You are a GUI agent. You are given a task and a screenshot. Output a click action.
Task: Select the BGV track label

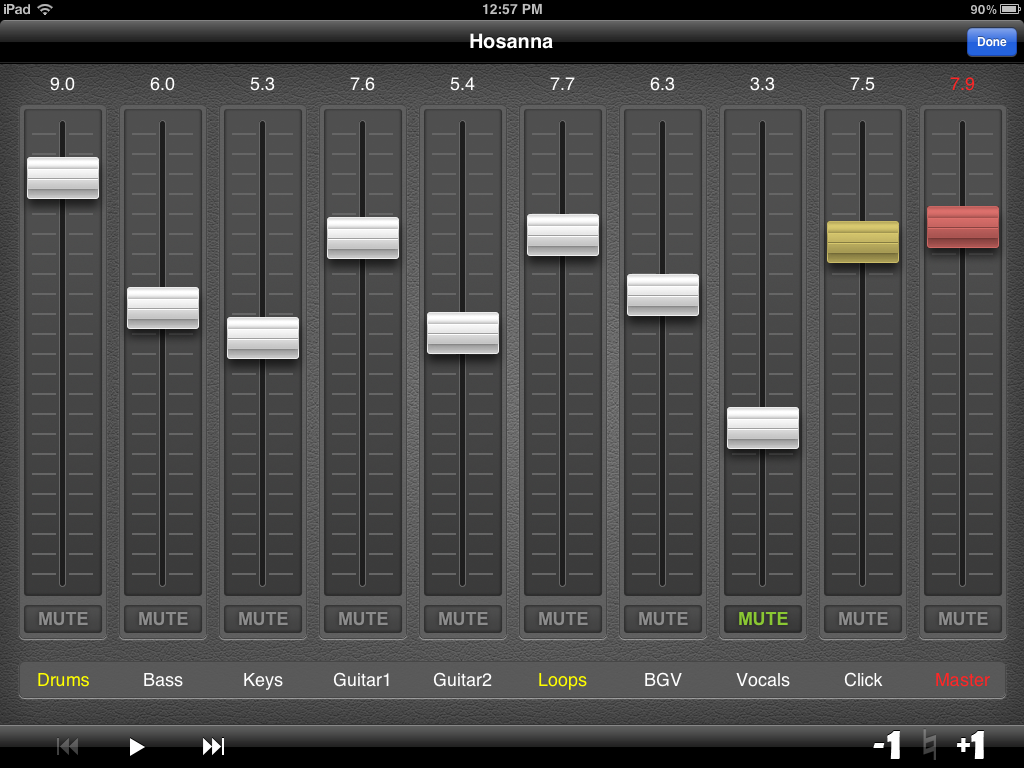(x=662, y=680)
